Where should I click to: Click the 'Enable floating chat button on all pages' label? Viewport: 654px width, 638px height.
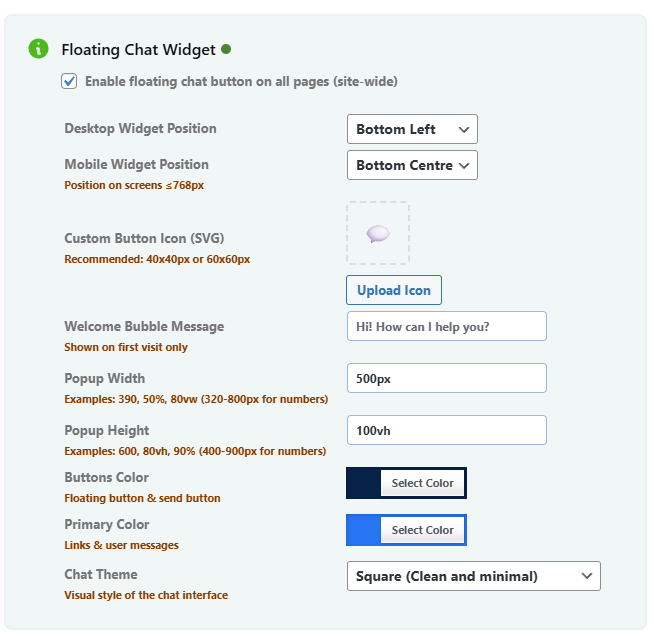click(x=241, y=81)
